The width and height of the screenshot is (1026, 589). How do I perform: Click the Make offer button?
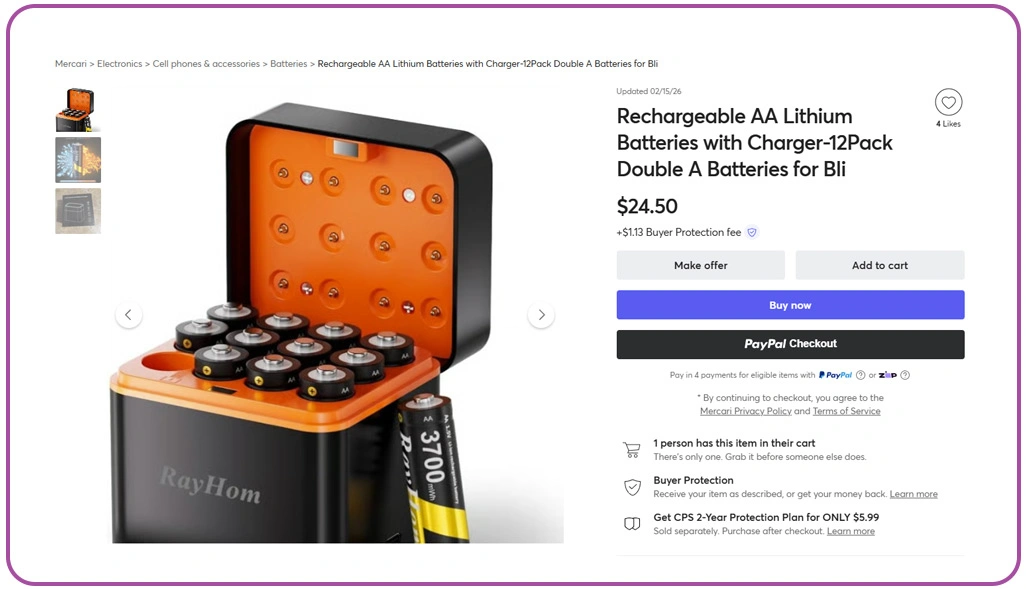(x=700, y=265)
